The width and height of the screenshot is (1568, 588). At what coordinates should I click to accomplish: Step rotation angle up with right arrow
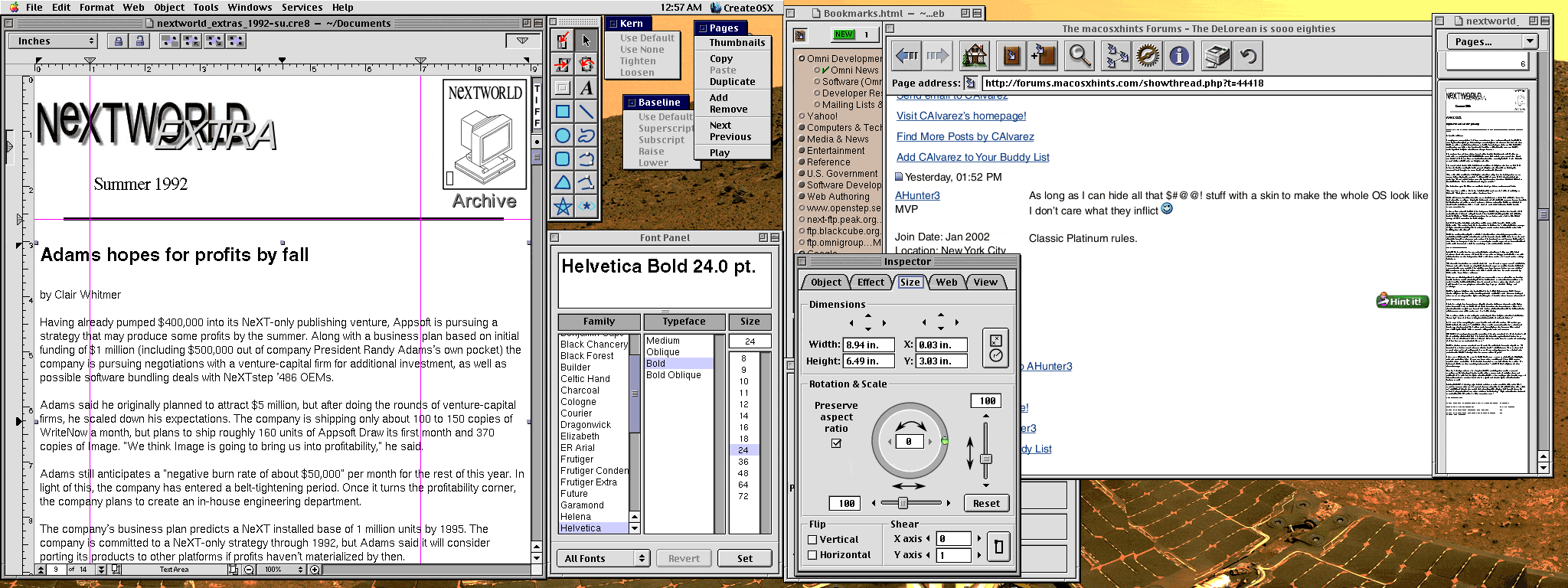[930, 442]
